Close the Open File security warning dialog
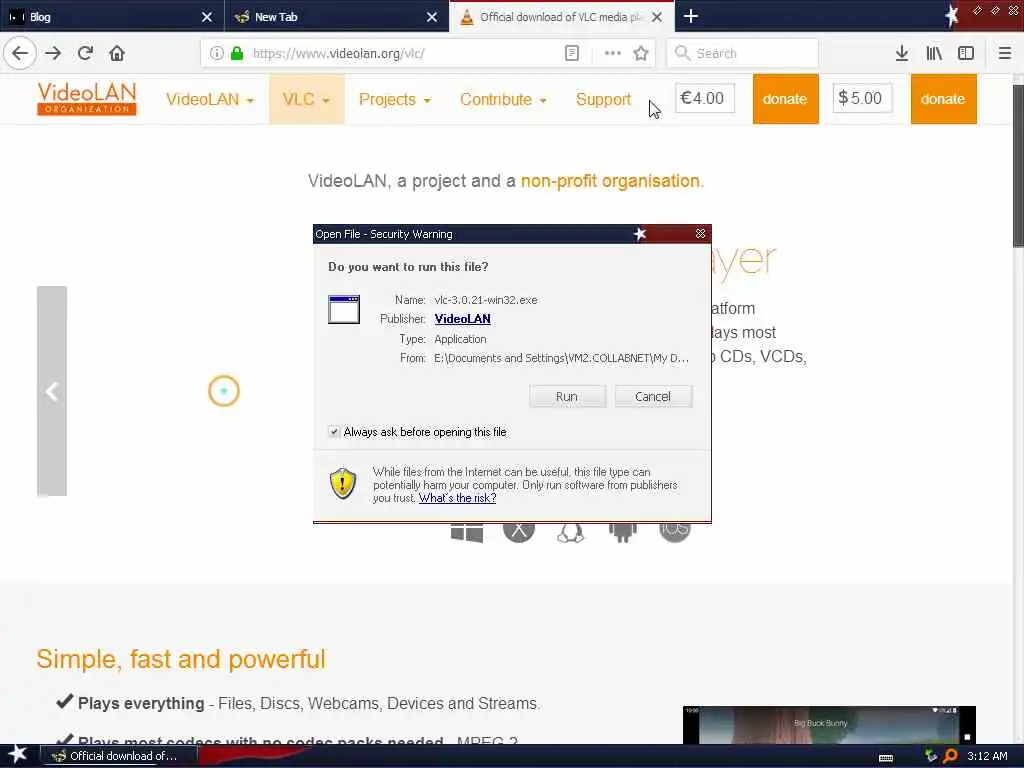1024x768 pixels. (x=700, y=233)
